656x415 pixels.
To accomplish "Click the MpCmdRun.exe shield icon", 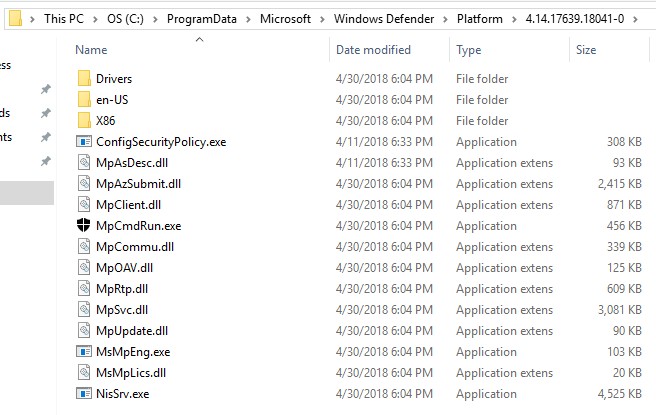I will click(x=84, y=226).
